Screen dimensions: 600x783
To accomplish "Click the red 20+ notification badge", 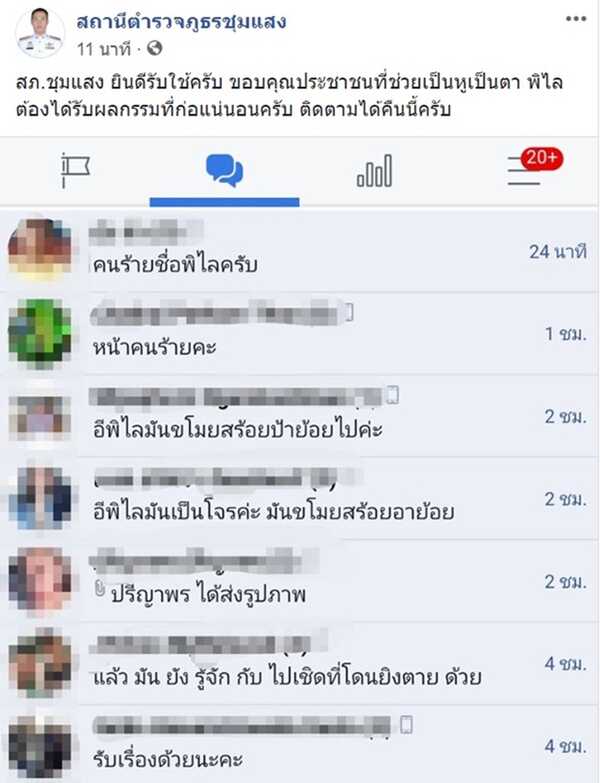I will [542, 159].
